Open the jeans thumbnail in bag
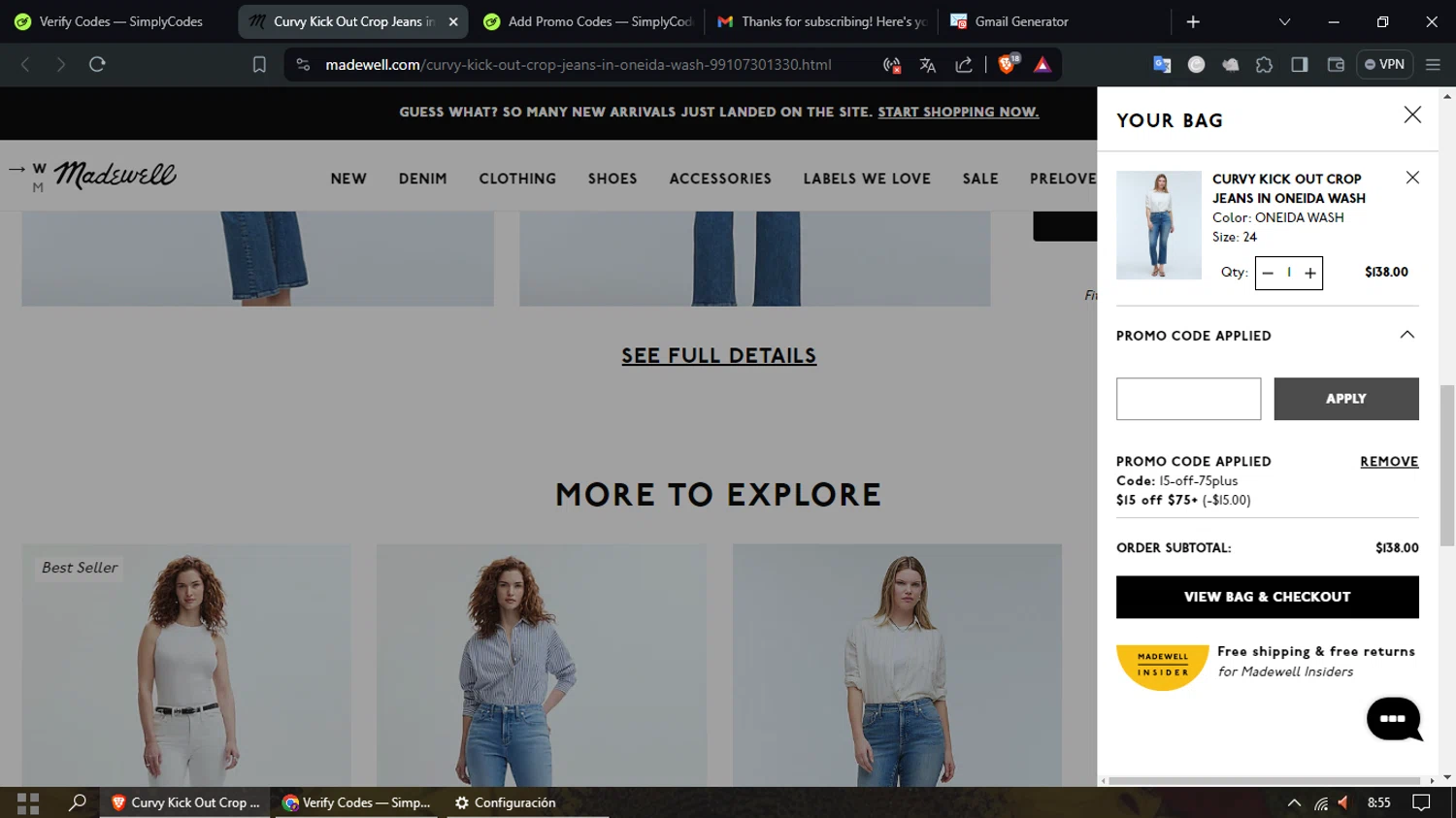The height and width of the screenshot is (818, 1456). pos(1158,225)
